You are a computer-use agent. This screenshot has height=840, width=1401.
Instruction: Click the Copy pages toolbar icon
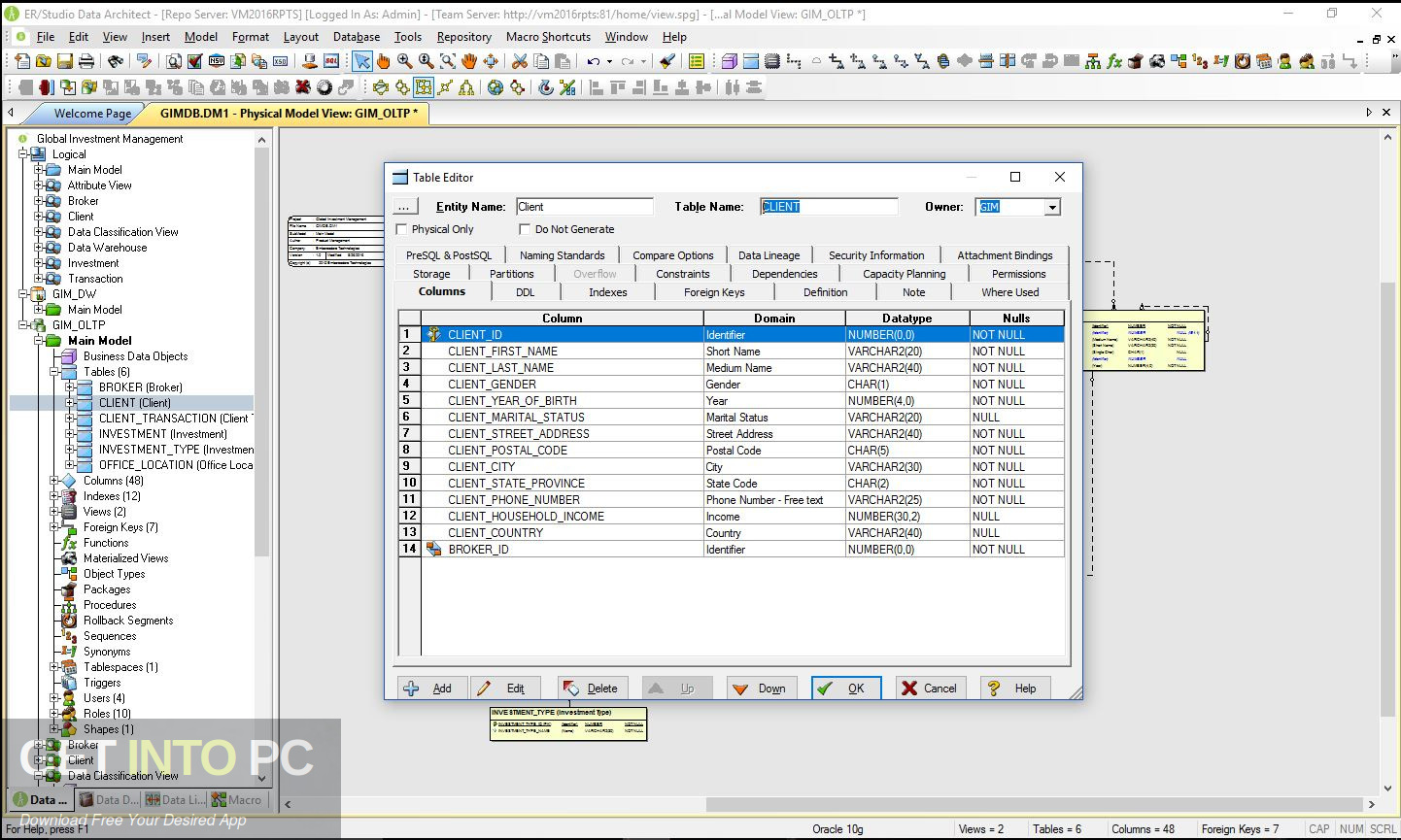tap(541, 61)
